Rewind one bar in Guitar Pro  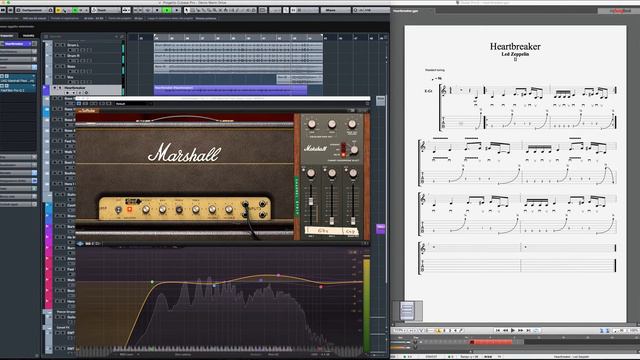[505, 330]
